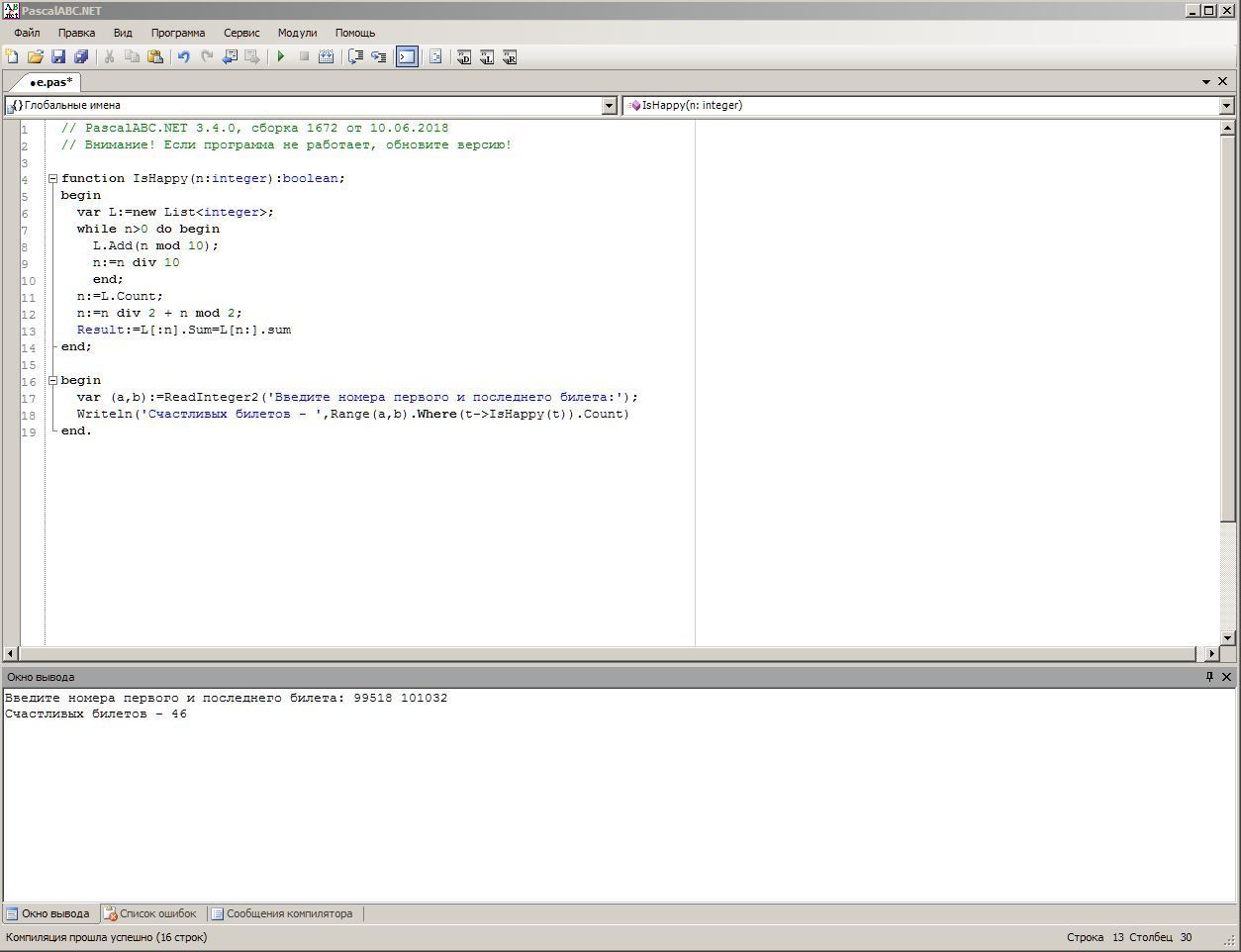Undo the last edit via toolbar
This screenshot has width=1241, height=952.
(x=183, y=57)
